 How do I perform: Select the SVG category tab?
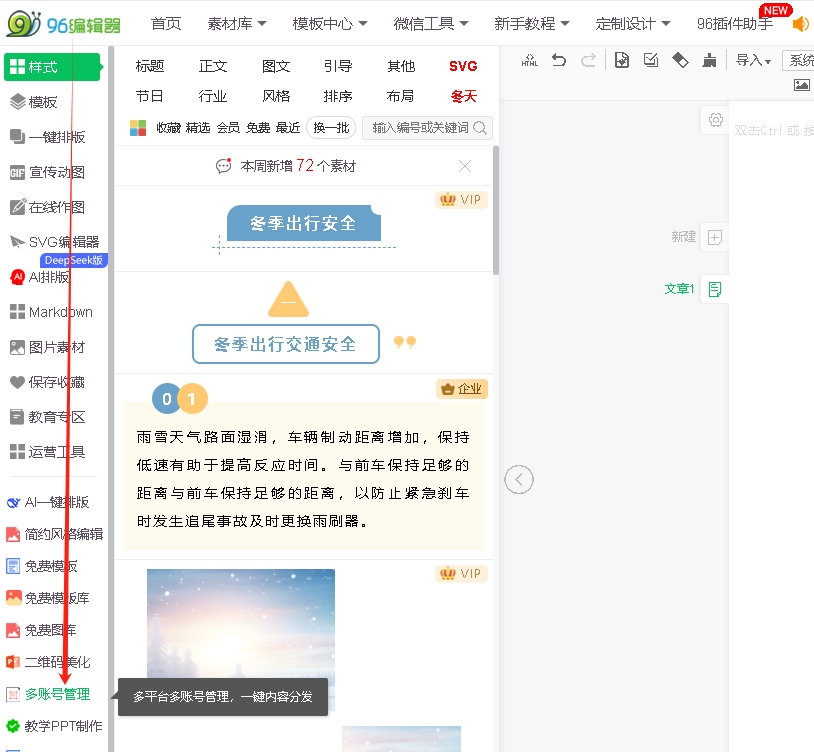coord(463,66)
